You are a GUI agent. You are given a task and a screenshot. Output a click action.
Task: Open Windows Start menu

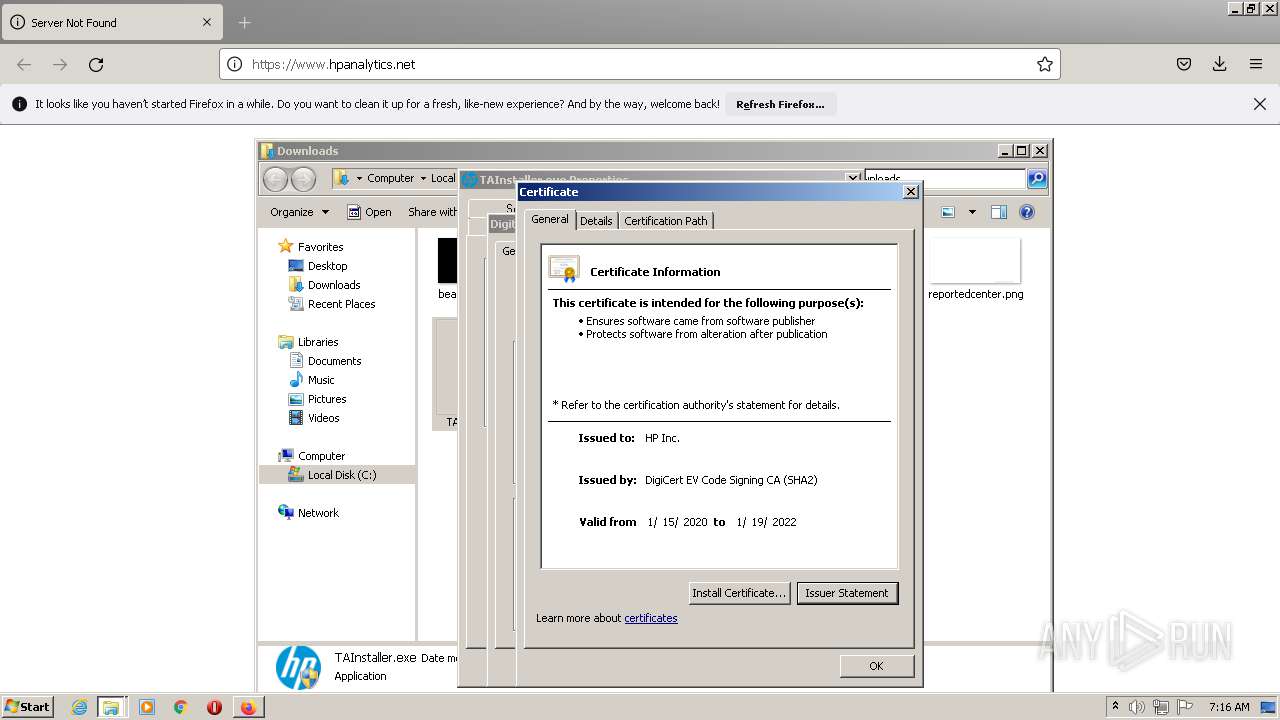tap(28, 706)
